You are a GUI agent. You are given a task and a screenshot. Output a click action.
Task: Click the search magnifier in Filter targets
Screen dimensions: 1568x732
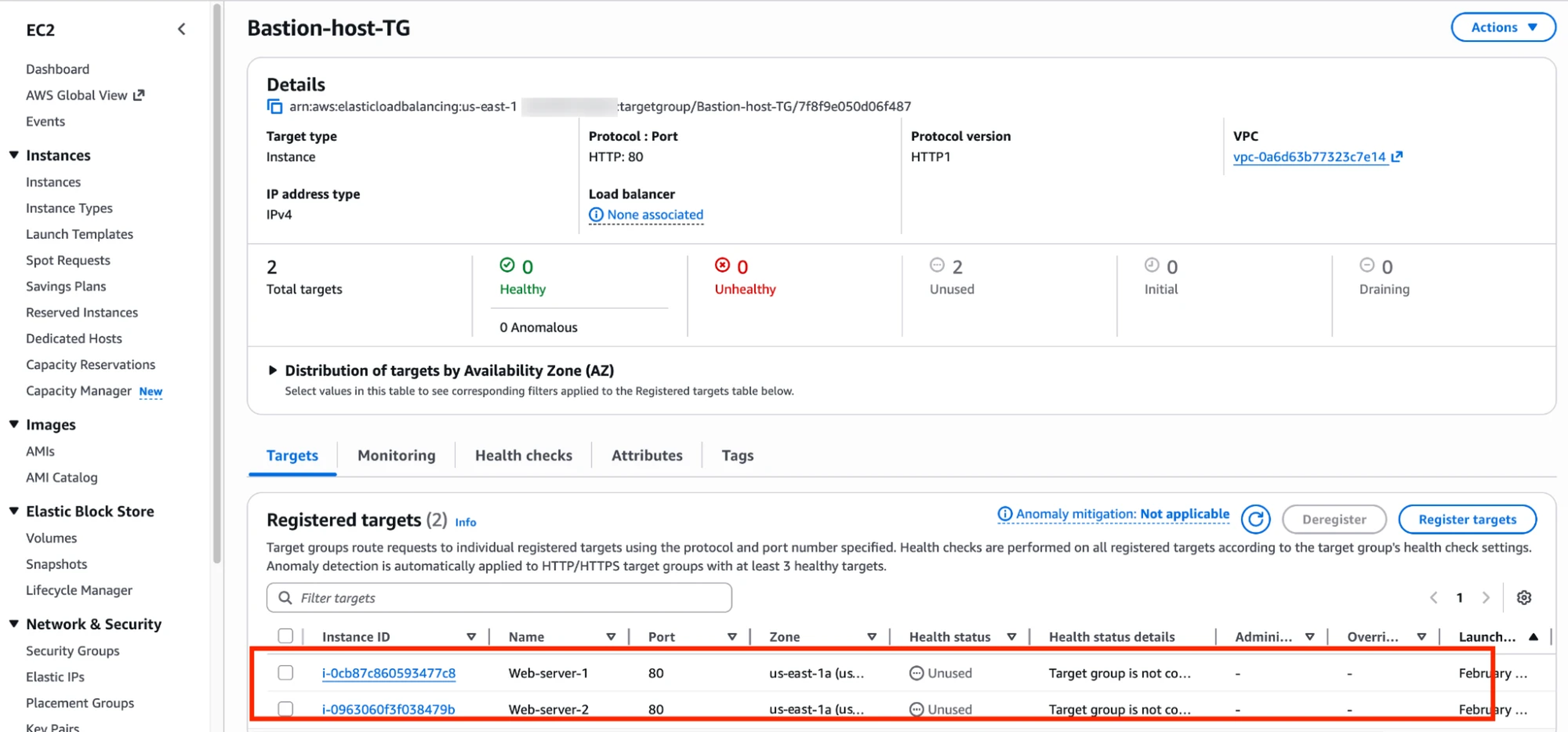[285, 597]
